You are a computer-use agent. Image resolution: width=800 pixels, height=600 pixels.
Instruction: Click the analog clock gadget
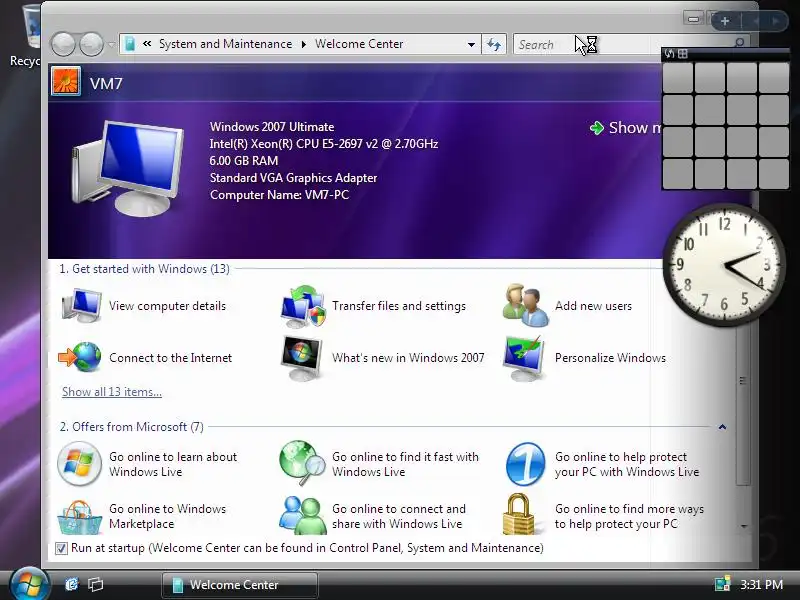(723, 265)
